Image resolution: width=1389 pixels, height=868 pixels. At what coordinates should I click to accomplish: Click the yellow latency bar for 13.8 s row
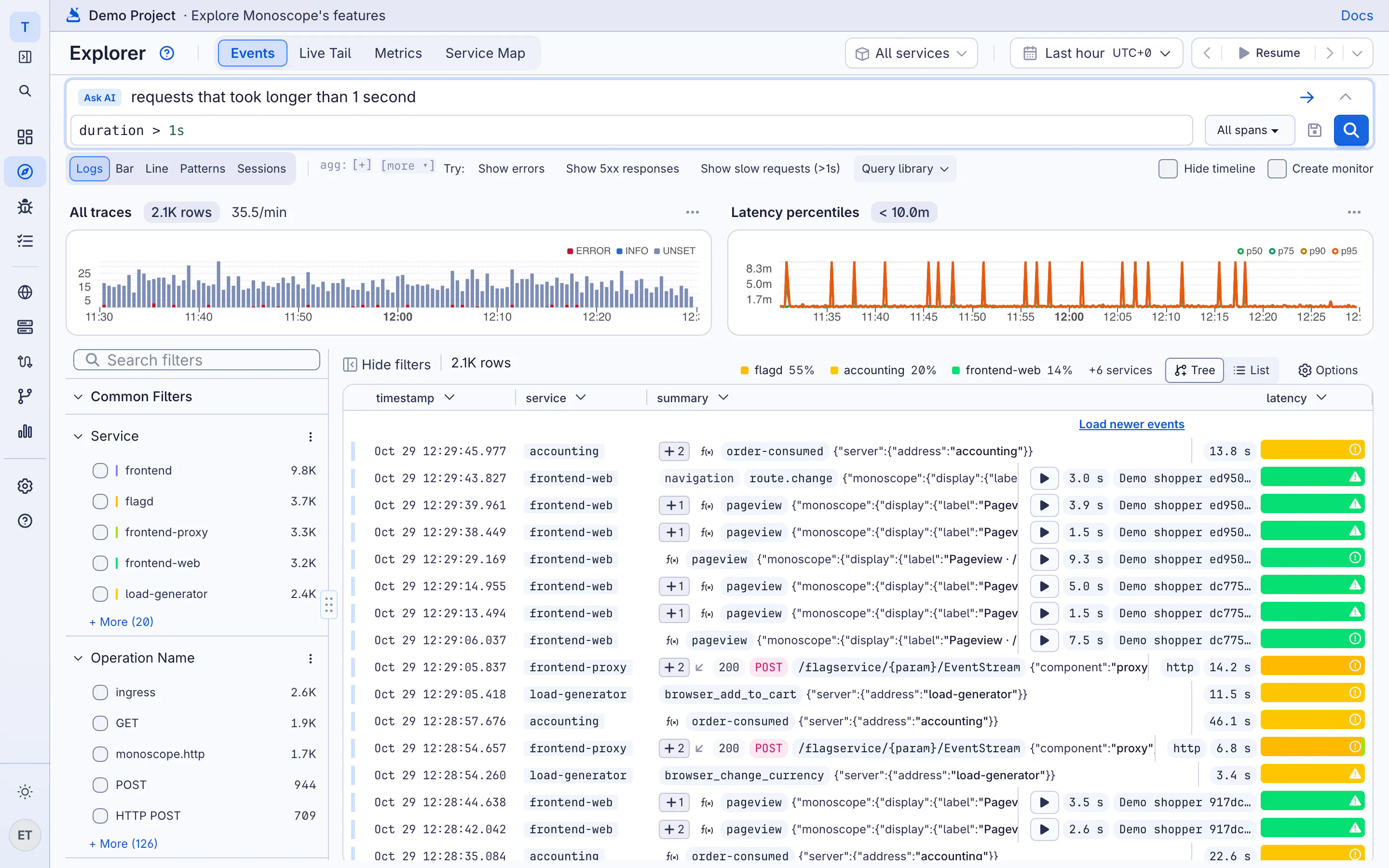[x=1312, y=450]
